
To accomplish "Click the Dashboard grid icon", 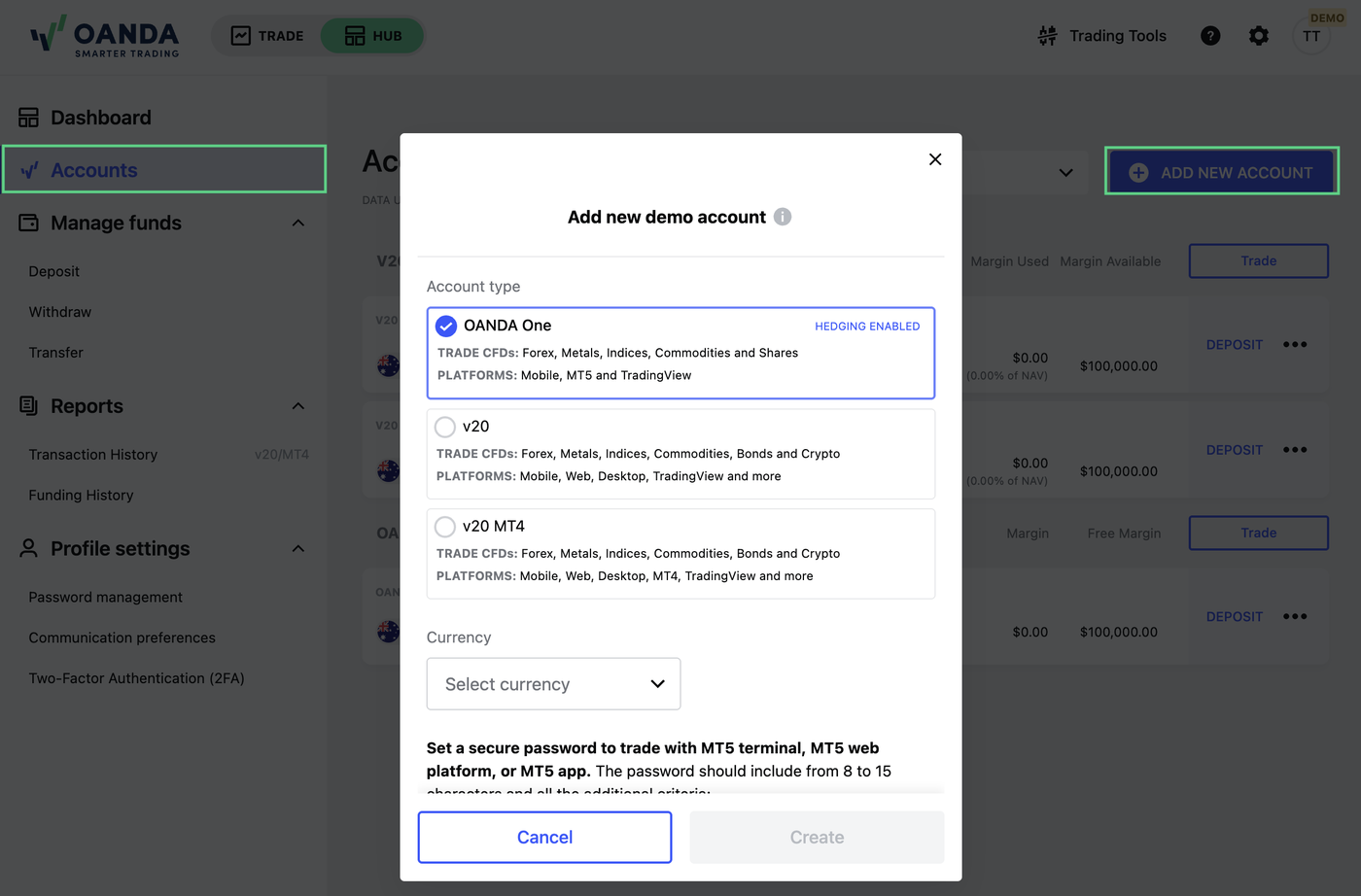I will (29, 118).
